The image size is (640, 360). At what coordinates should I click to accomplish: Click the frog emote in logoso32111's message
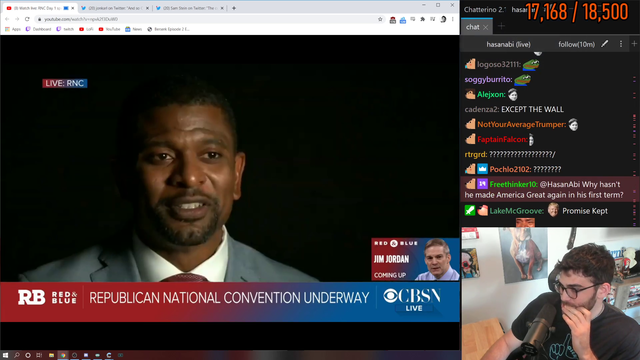tap(531, 64)
